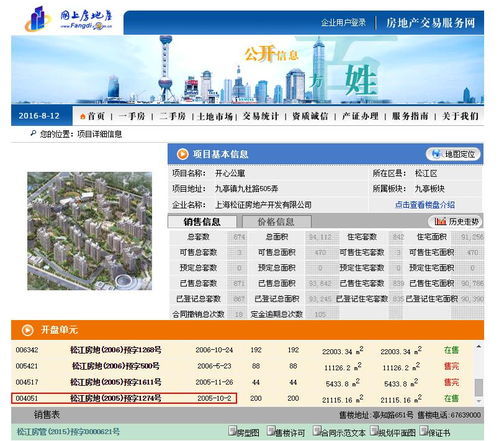The height and width of the screenshot is (441, 499).
Task: Open the 土地市场 menu
Action: 215,116
